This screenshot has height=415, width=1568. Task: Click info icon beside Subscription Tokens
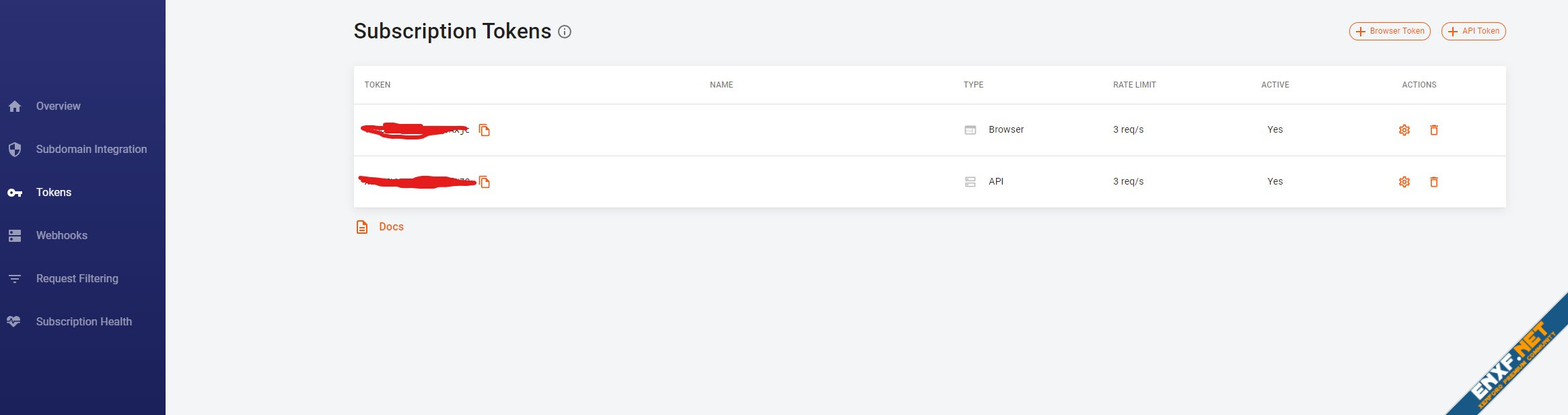pyautogui.click(x=565, y=32)
